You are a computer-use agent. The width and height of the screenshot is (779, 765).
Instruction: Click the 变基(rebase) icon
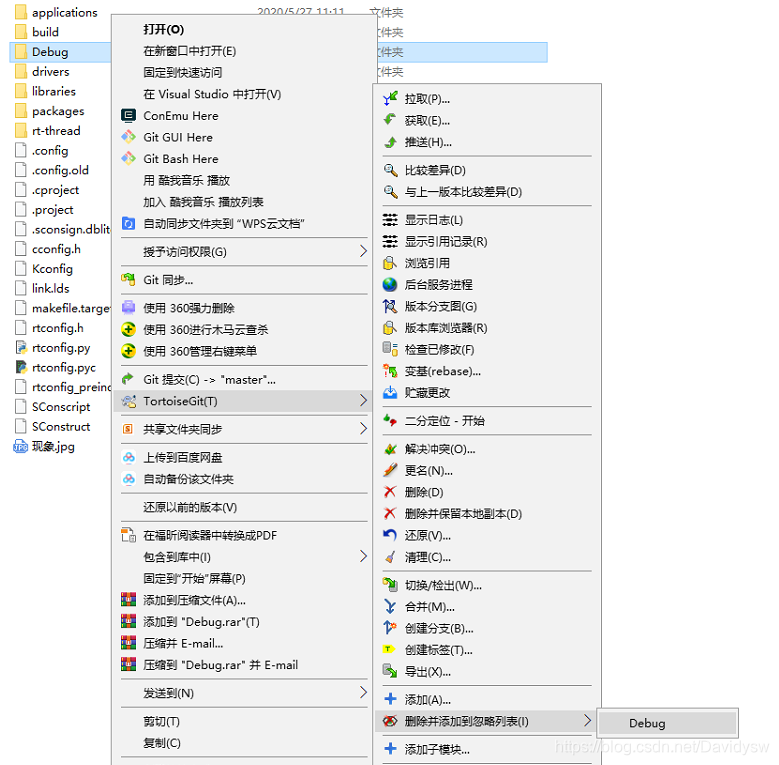pyautogui.click(x=390, y=371)
